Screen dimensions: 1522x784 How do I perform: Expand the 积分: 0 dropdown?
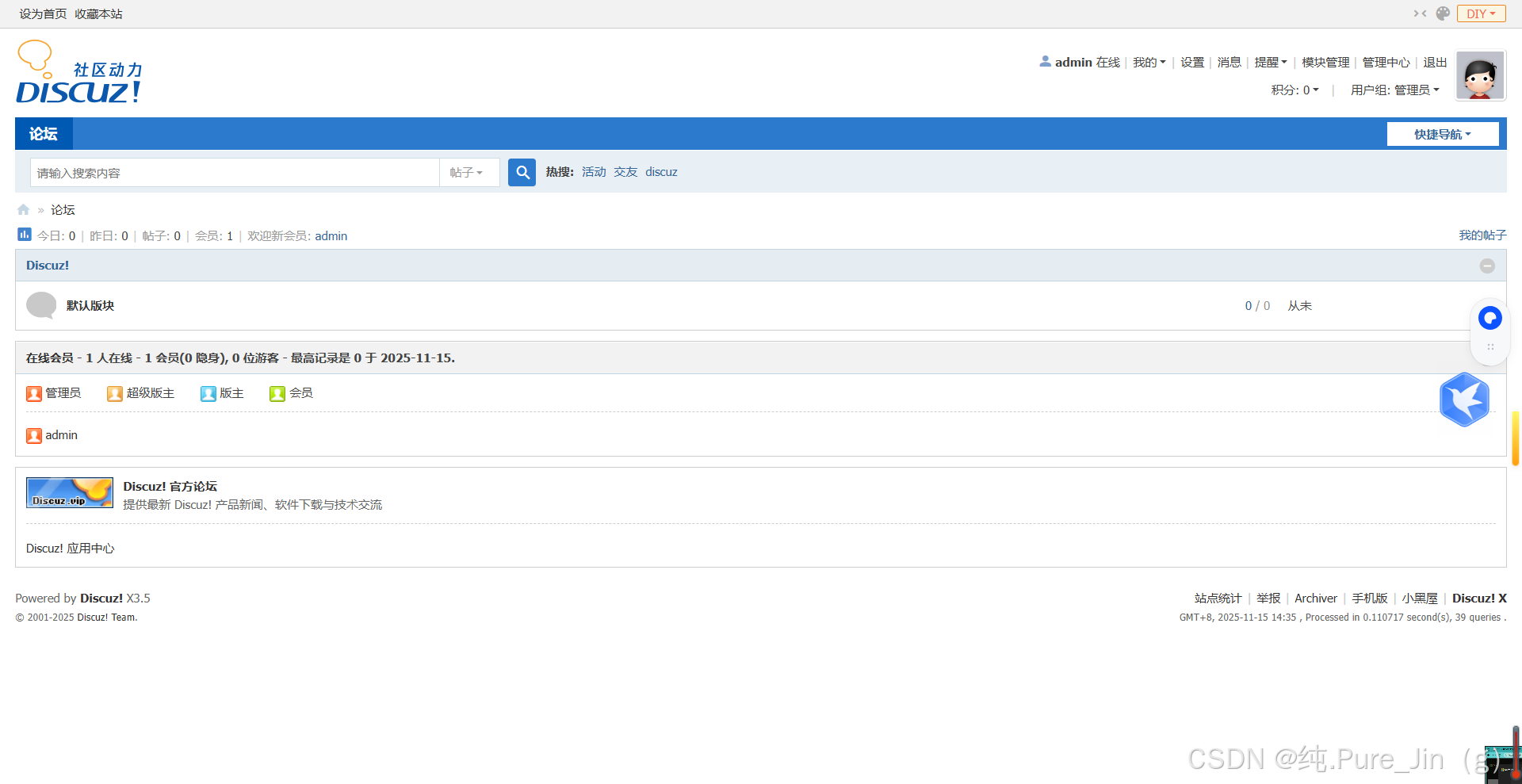tap(1295, 90)
